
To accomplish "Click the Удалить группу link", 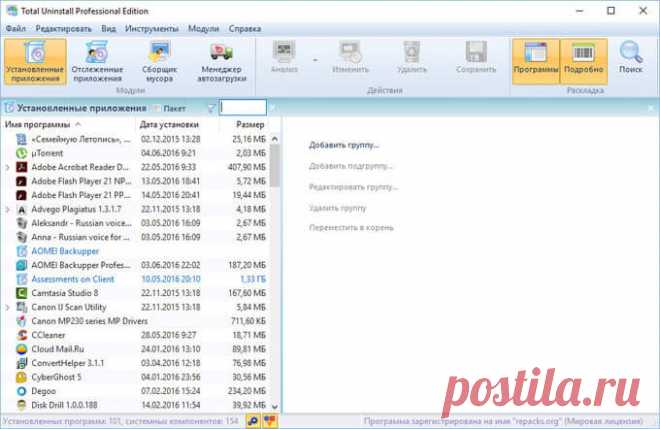I will pos(338,208).
